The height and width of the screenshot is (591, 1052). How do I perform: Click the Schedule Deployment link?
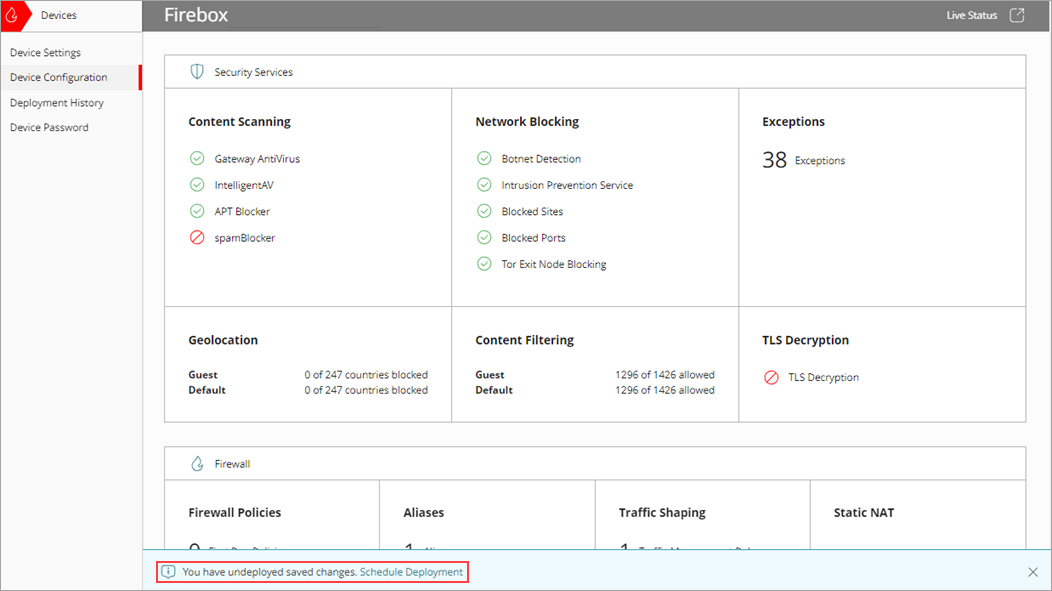coord(413,572)
